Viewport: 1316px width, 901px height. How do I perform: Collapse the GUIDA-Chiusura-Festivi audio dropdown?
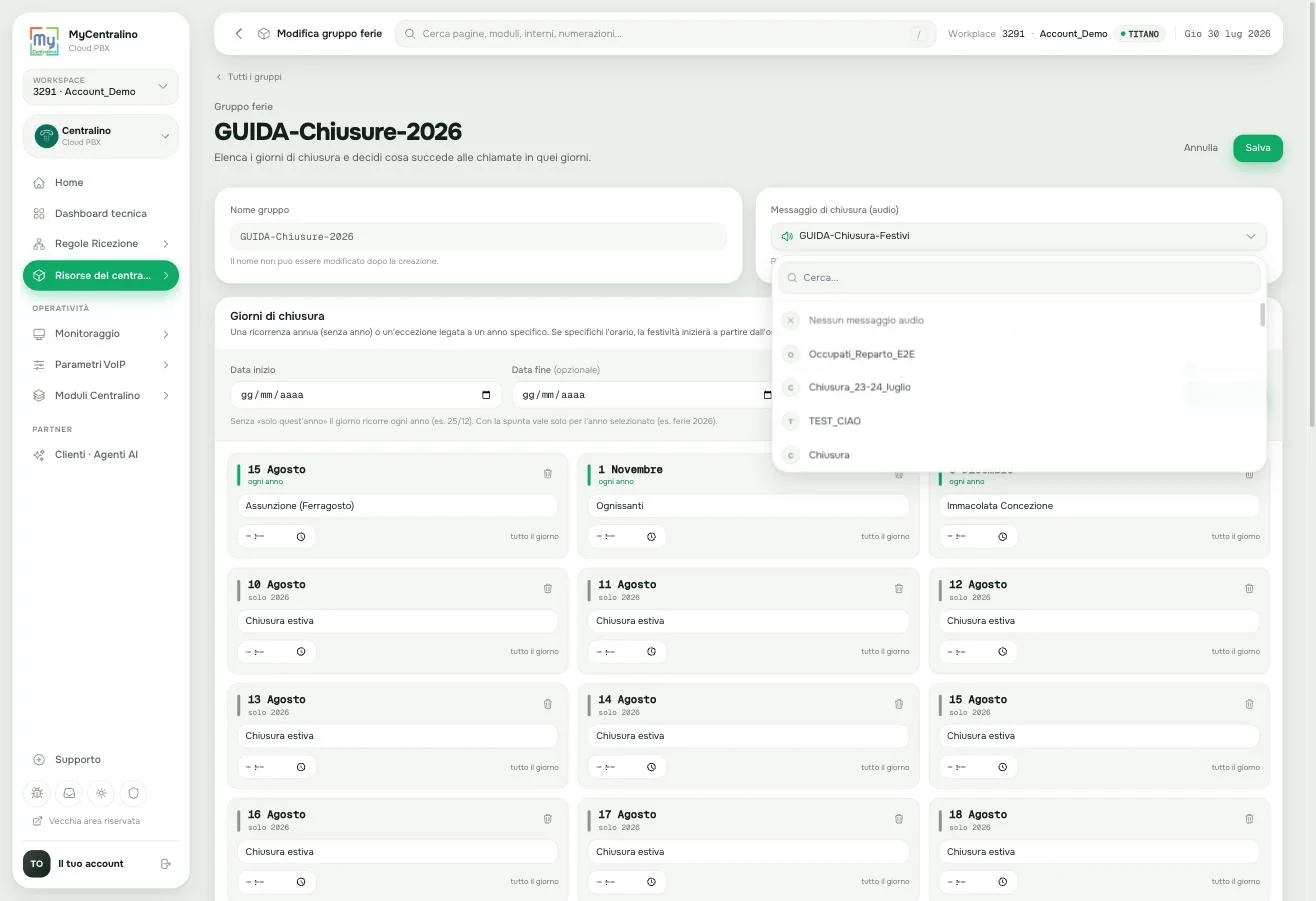pyautogui.click(x=1018, y=237)
